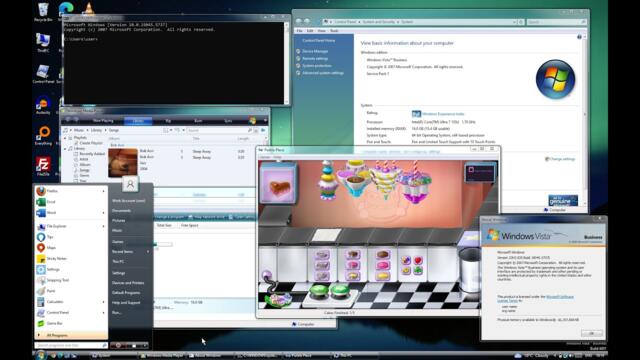Click Start menu search programs field
The width and height of the screenshot is (640, 360).
[71, 345]
